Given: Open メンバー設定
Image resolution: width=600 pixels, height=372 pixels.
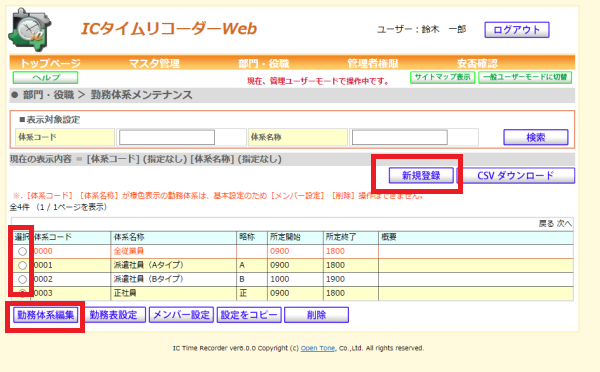Looking at the screenshot, I should 181,315.
